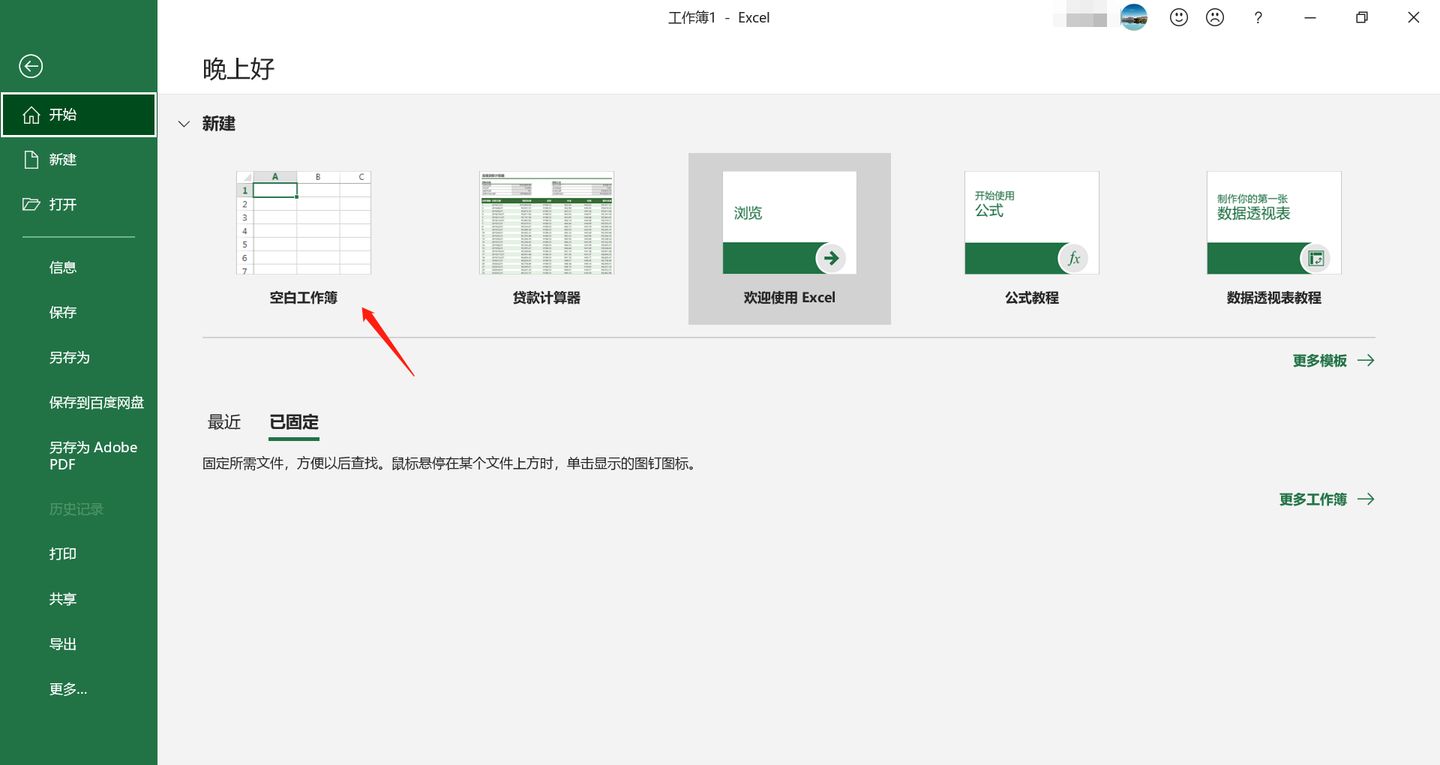Click the 晚上好 greeting heading
This screenshot has width=1440, height=765.
pos(238,69)
